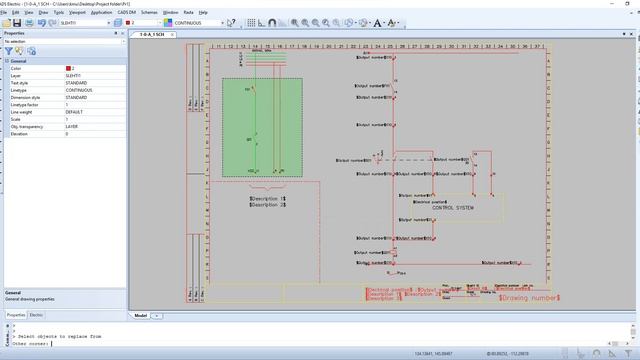Click the first magnifier zoom icon
The image size is (640, 360).
click(294, 23)
